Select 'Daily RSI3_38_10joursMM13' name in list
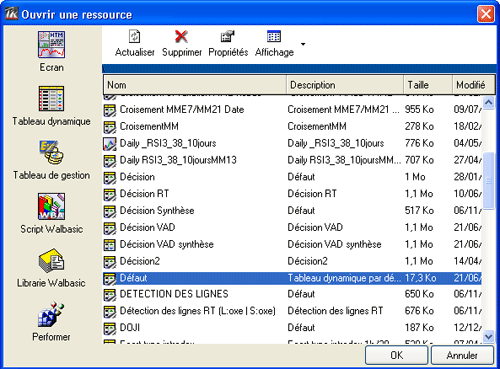 (x=178, y=160)
